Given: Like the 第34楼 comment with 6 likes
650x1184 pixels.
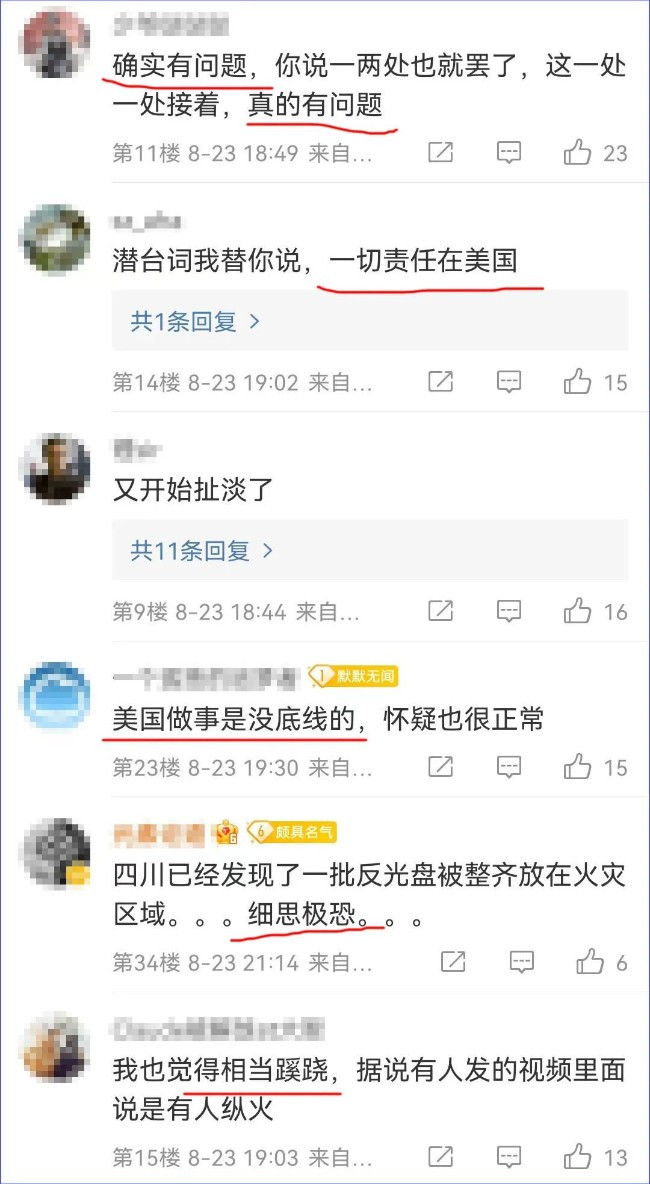Looking at the screenshot, I should click(x=590, y=961).
